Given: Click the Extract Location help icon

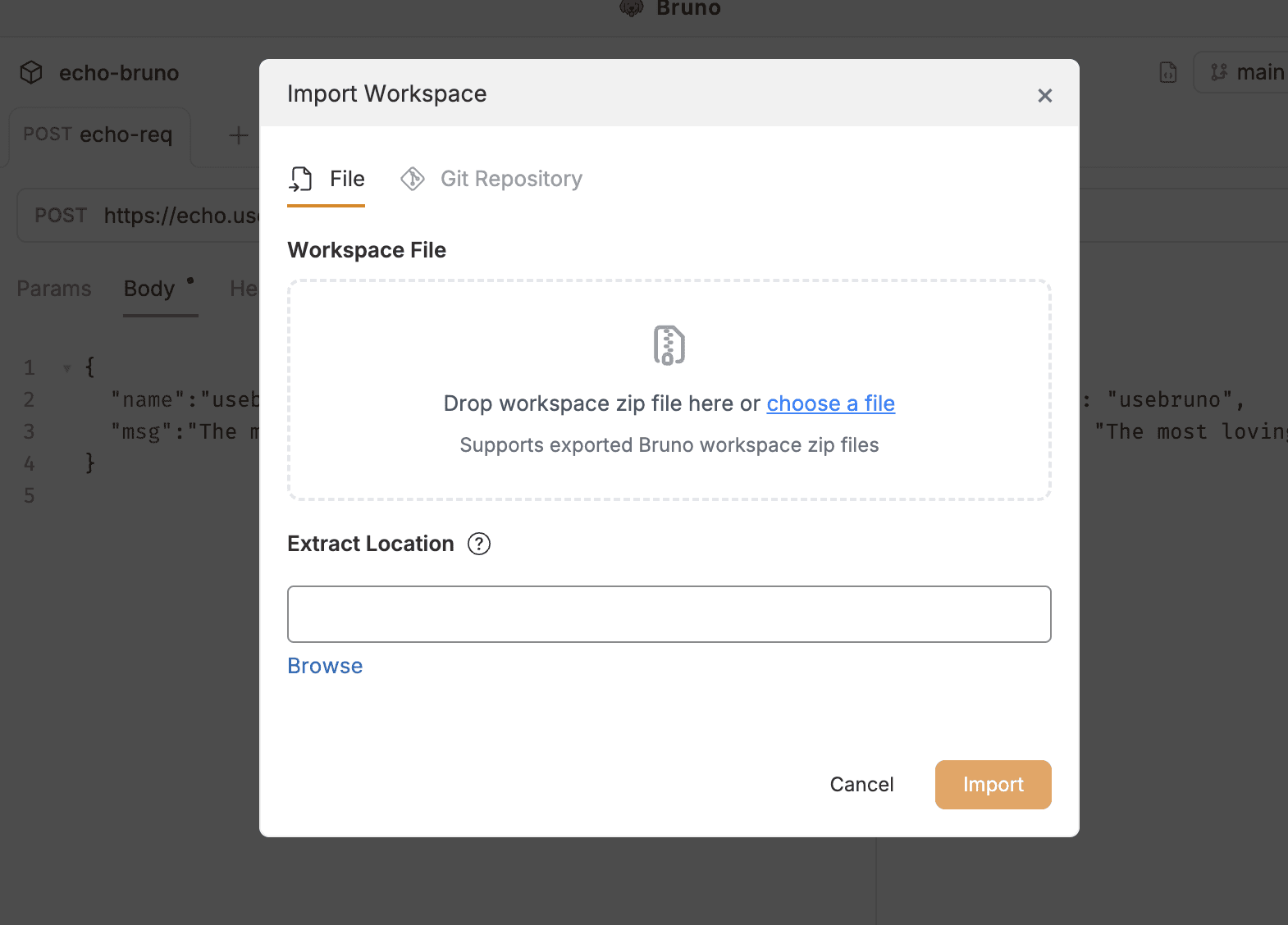Looking at the screenshot, I should tap(479, 544).
